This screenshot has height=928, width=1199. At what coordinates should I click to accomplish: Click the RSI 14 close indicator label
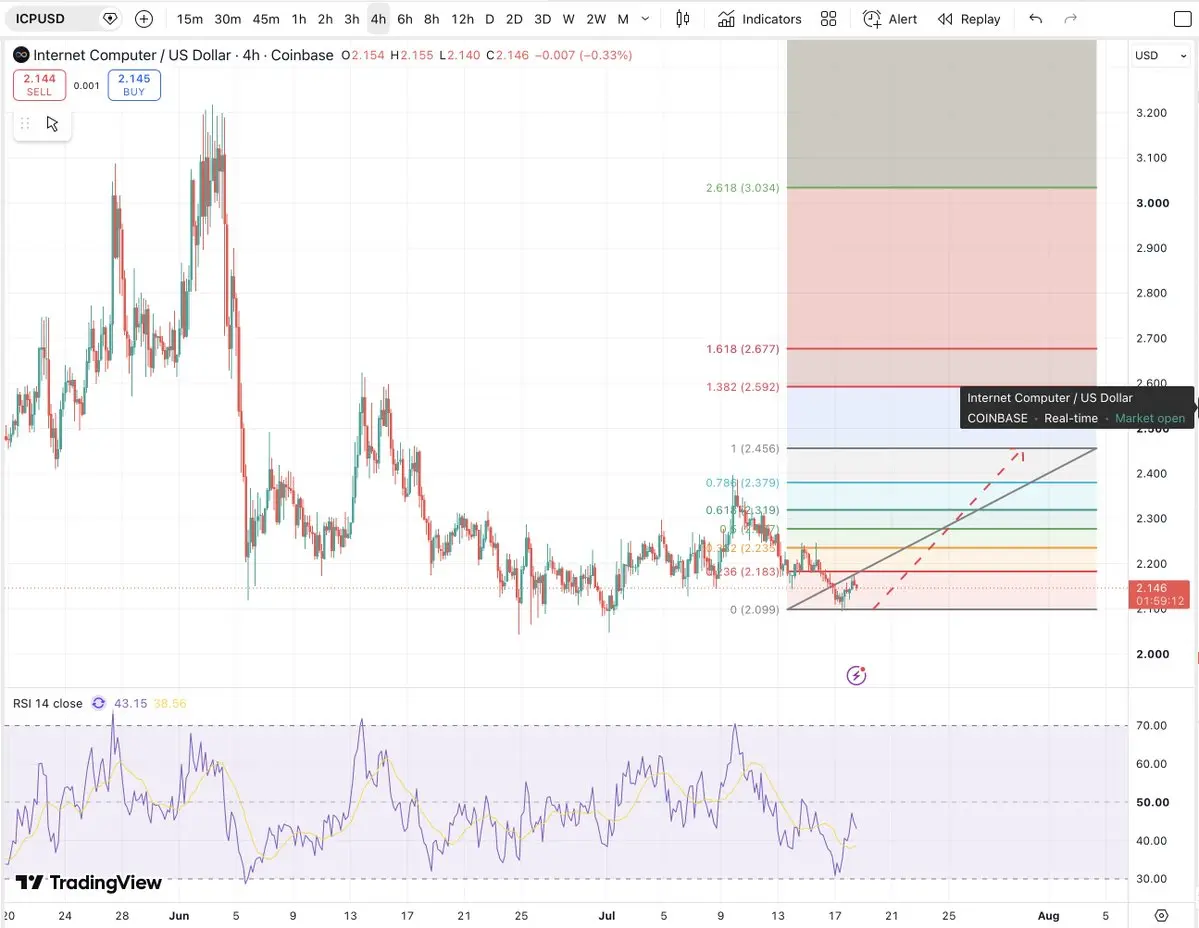(x=47, y=703)
